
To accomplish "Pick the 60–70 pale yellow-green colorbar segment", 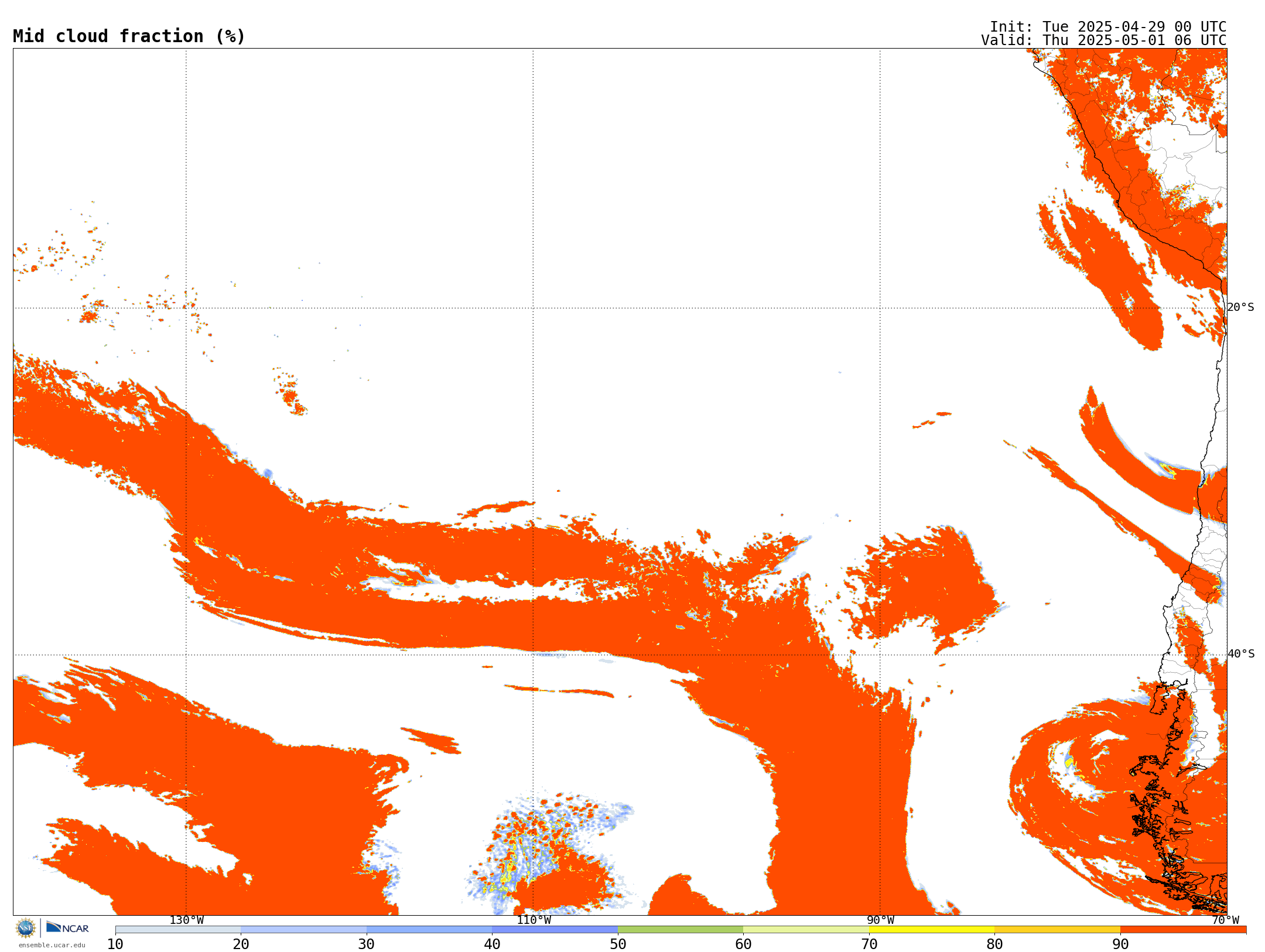I will click(x=806, y=930).
